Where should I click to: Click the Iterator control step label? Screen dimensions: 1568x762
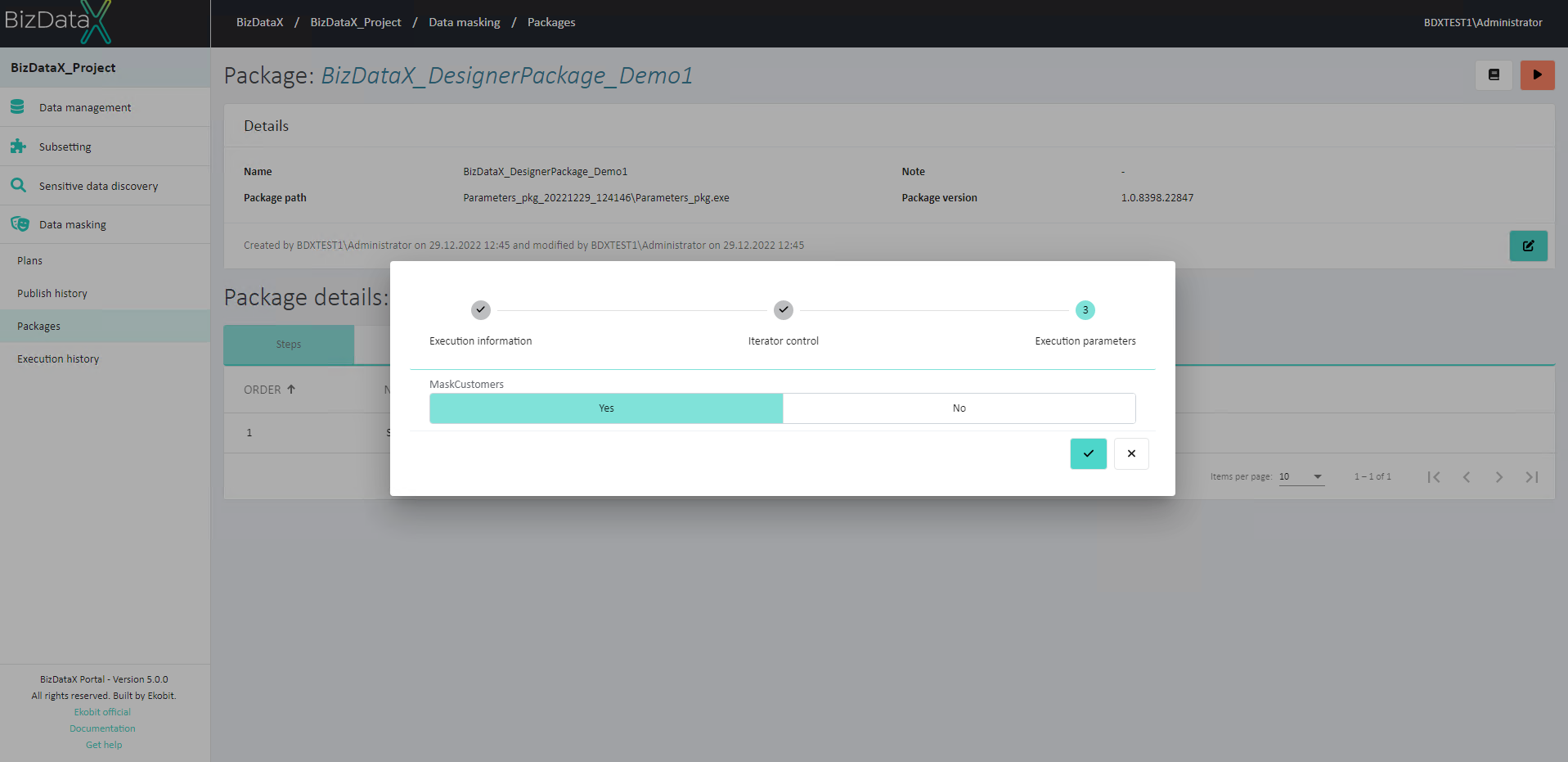point(784,341)
